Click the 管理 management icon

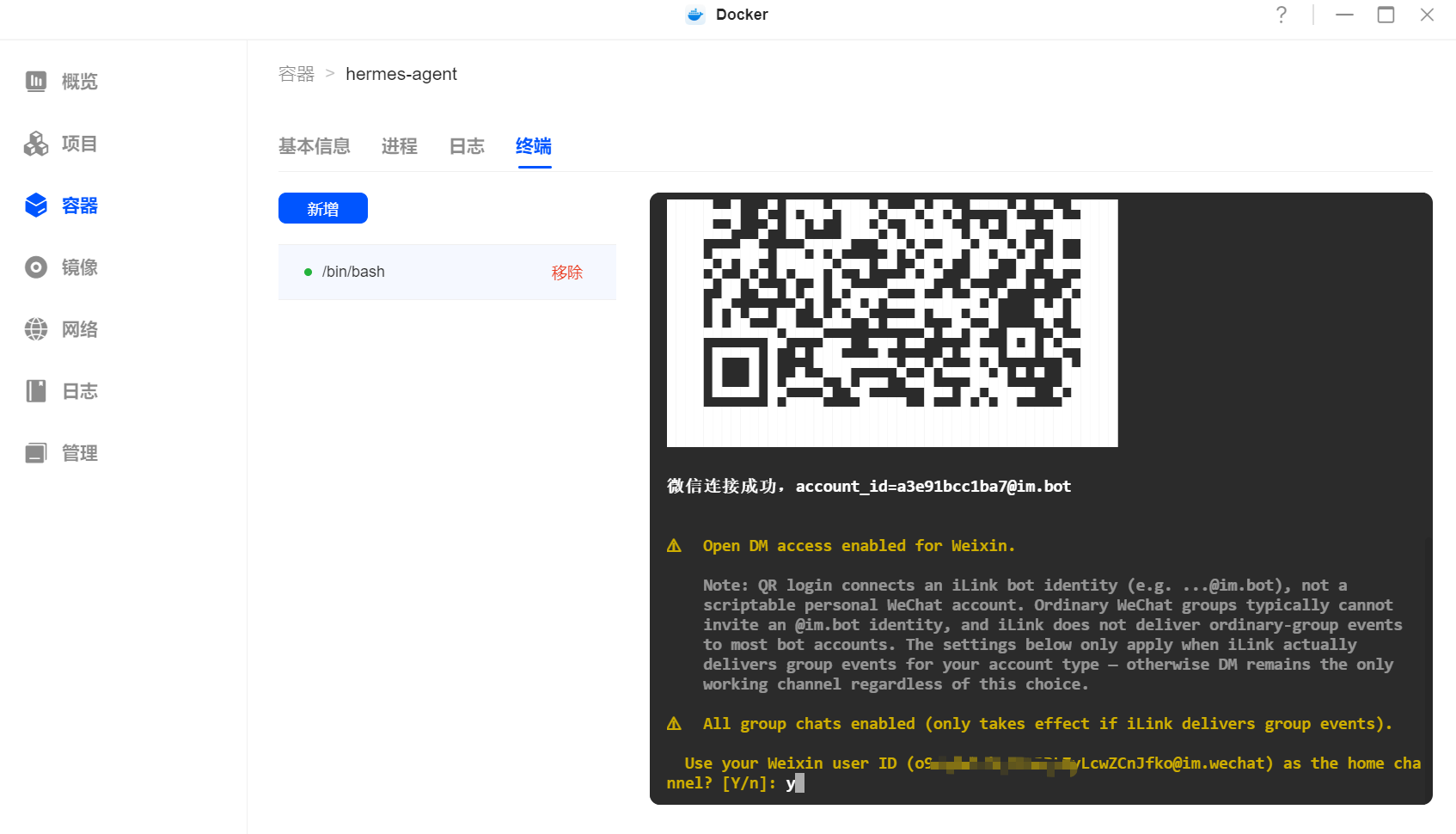click(x=36, y=453)
